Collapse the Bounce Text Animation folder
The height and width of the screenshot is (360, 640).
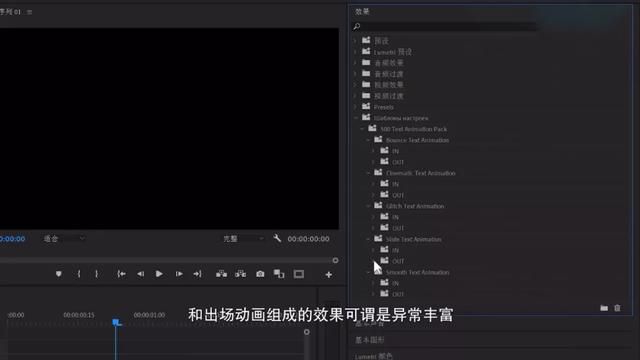pos(368,140)
